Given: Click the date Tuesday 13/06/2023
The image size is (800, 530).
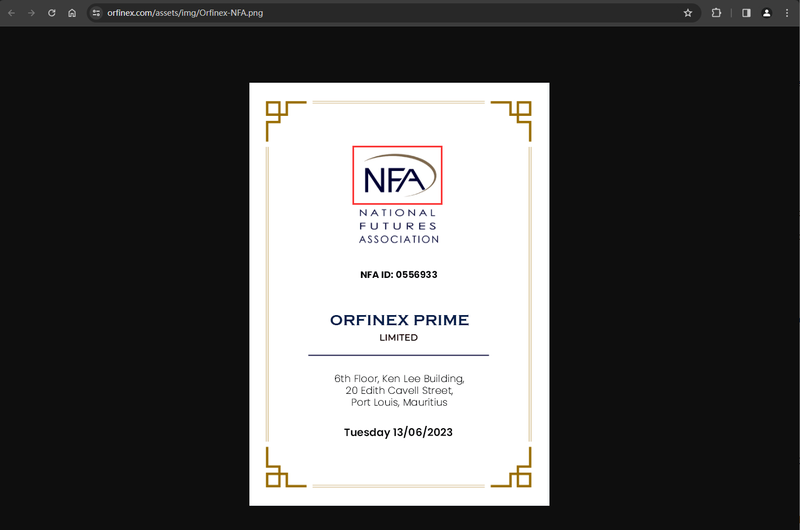Looking at the screenshot, I should pos(398,433).
